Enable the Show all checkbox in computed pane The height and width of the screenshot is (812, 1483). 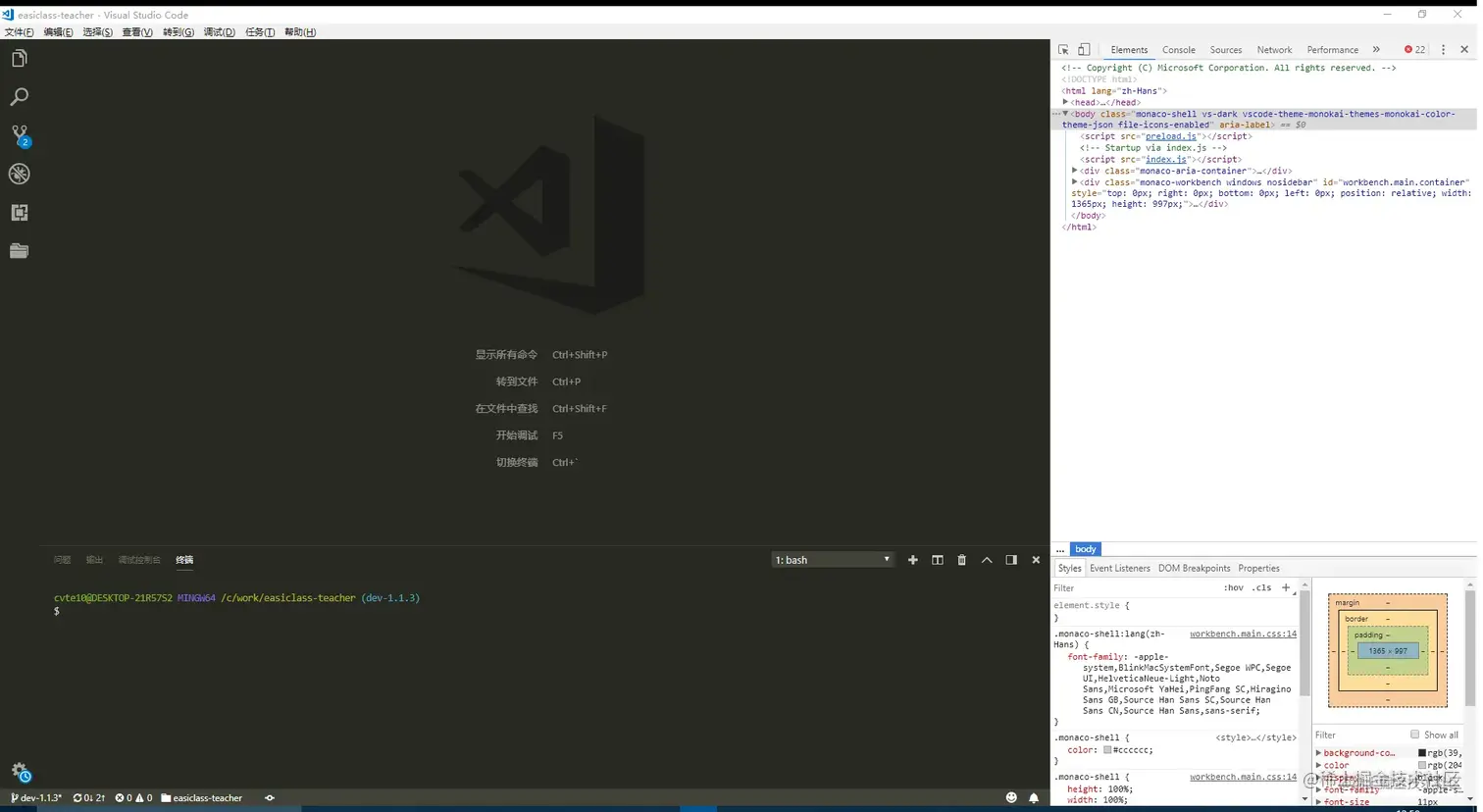click(1414, 735)
